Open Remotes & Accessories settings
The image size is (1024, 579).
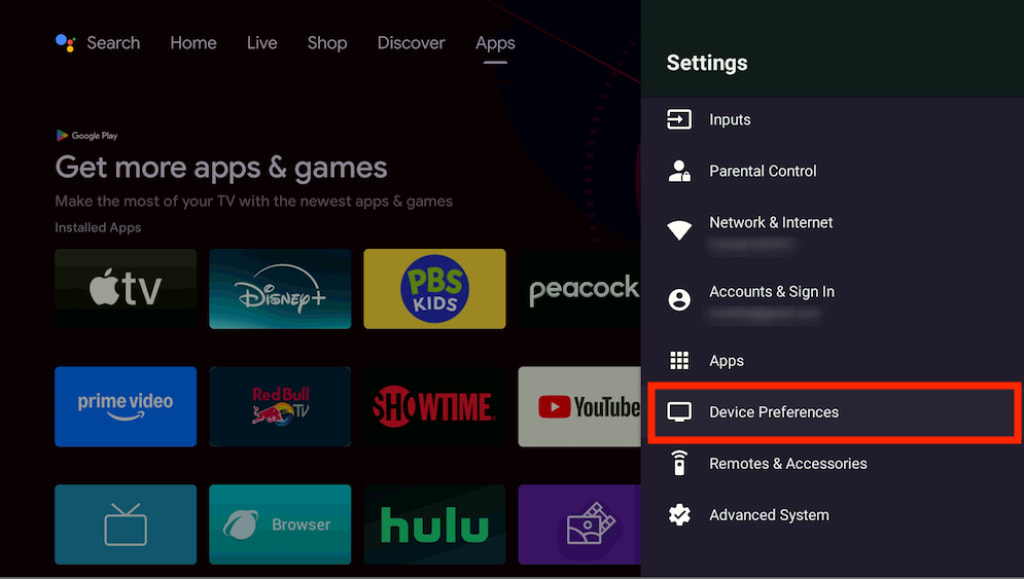(x=832, y=463)
